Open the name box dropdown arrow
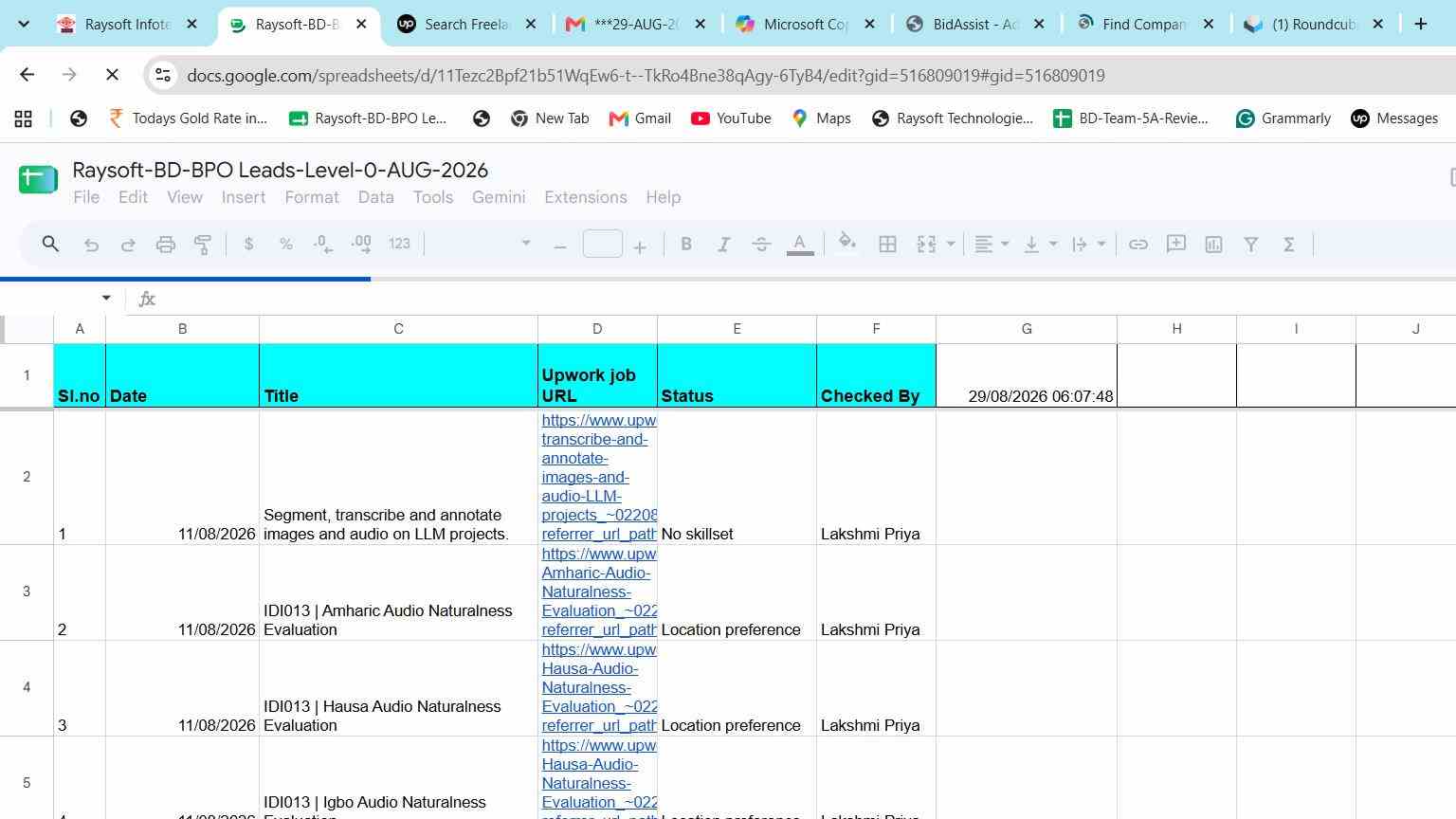 [106, 299]
